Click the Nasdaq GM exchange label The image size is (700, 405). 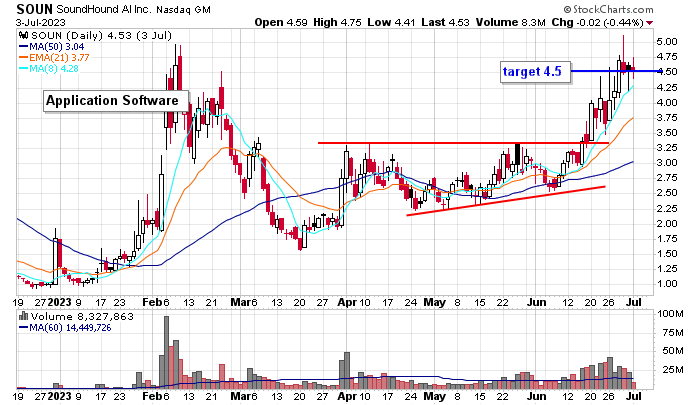click(x=183, y=9)
